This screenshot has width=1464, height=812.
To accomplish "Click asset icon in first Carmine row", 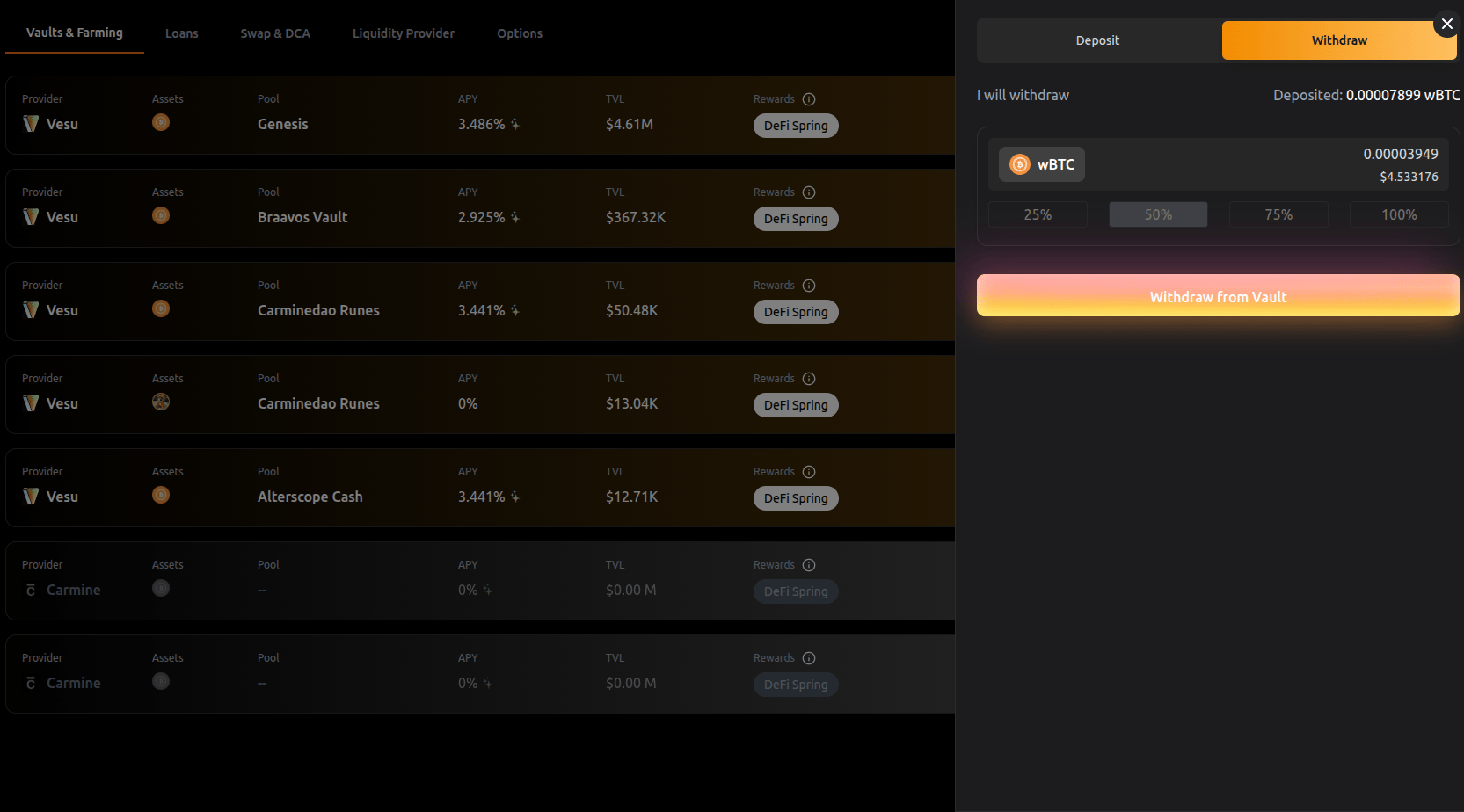I will 161,588.
